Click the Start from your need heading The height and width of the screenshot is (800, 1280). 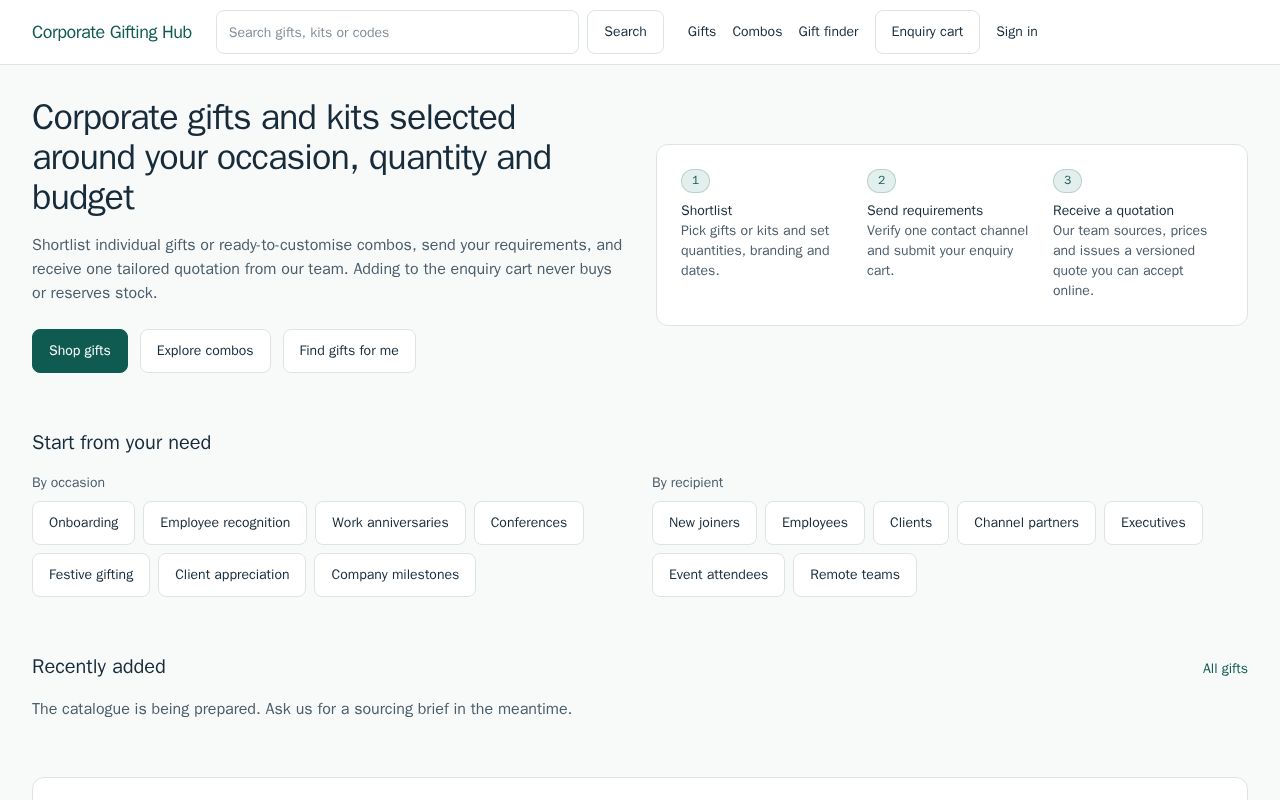tap(121, 443)
